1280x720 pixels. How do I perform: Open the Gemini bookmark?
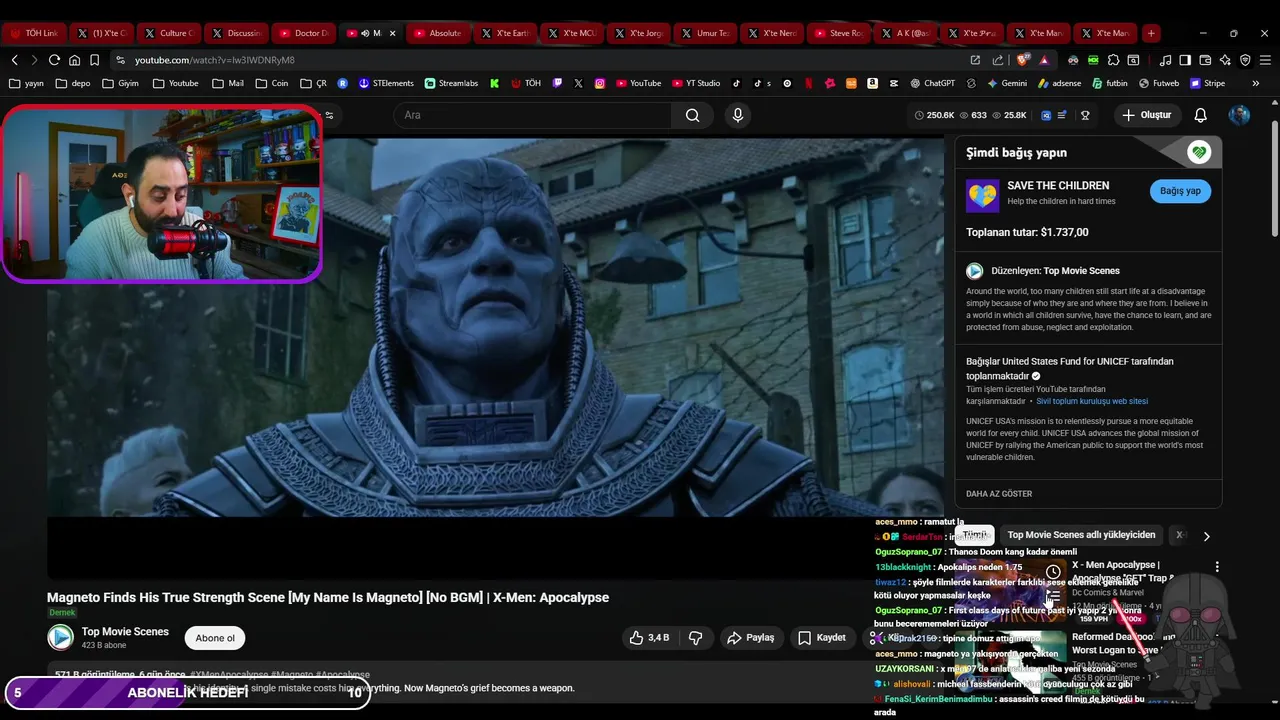(x=1007, y=83)
